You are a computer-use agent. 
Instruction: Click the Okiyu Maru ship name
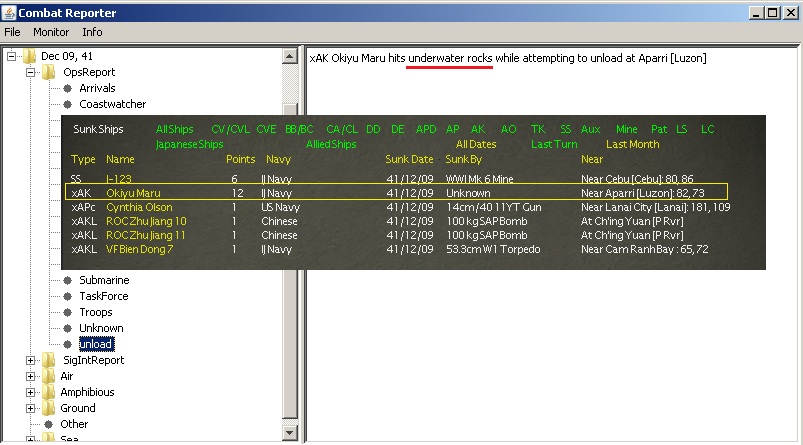click(133, 193)
